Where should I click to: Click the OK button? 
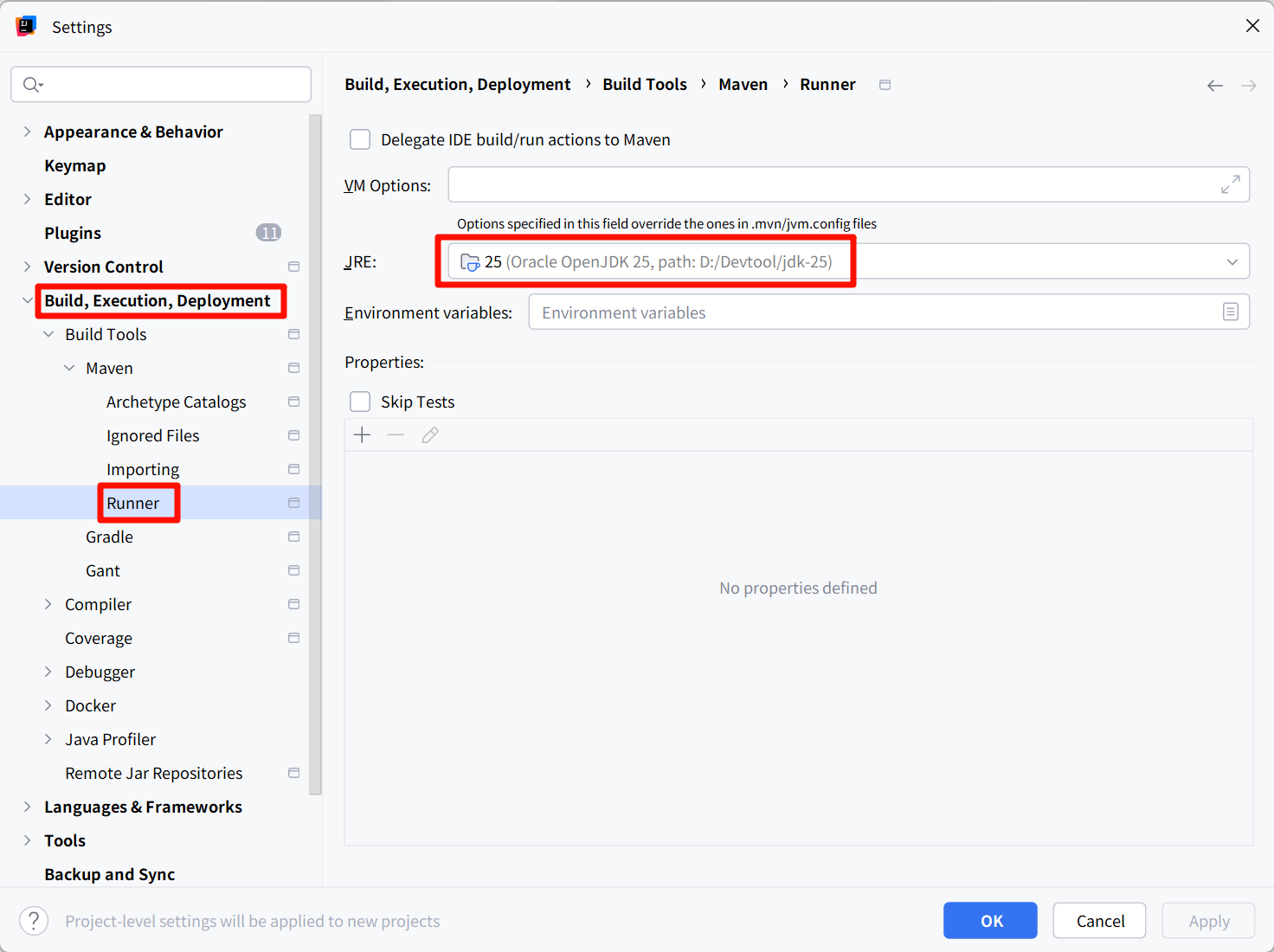pos(990,921)
